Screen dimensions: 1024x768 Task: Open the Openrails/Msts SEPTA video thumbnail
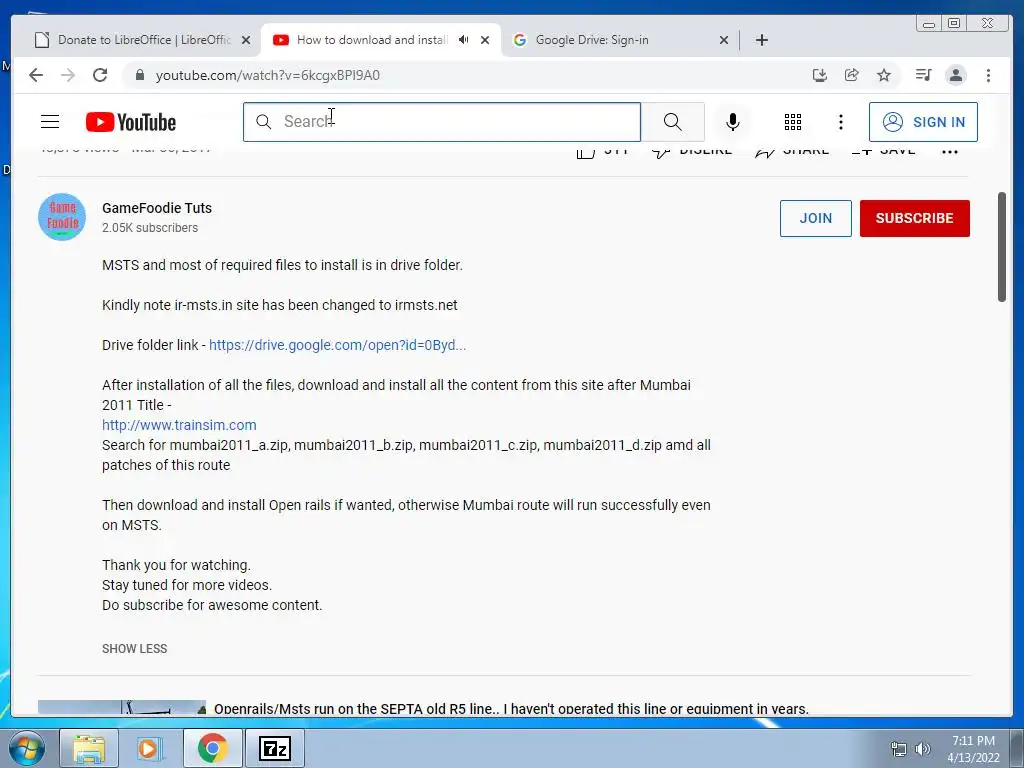[121, 707]
